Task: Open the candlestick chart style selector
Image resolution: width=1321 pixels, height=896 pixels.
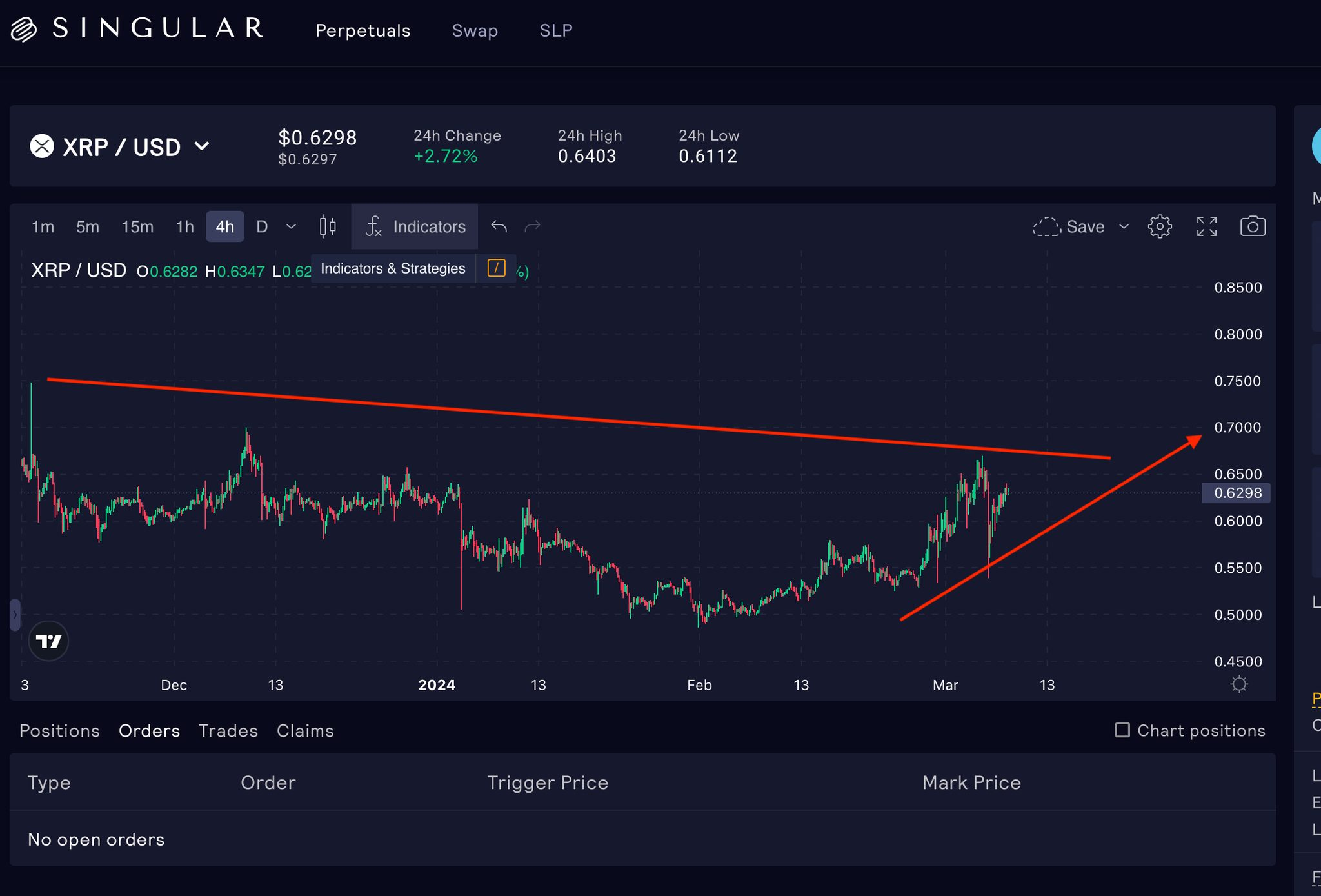Action: pyautogui.click(x=328, y=226)
